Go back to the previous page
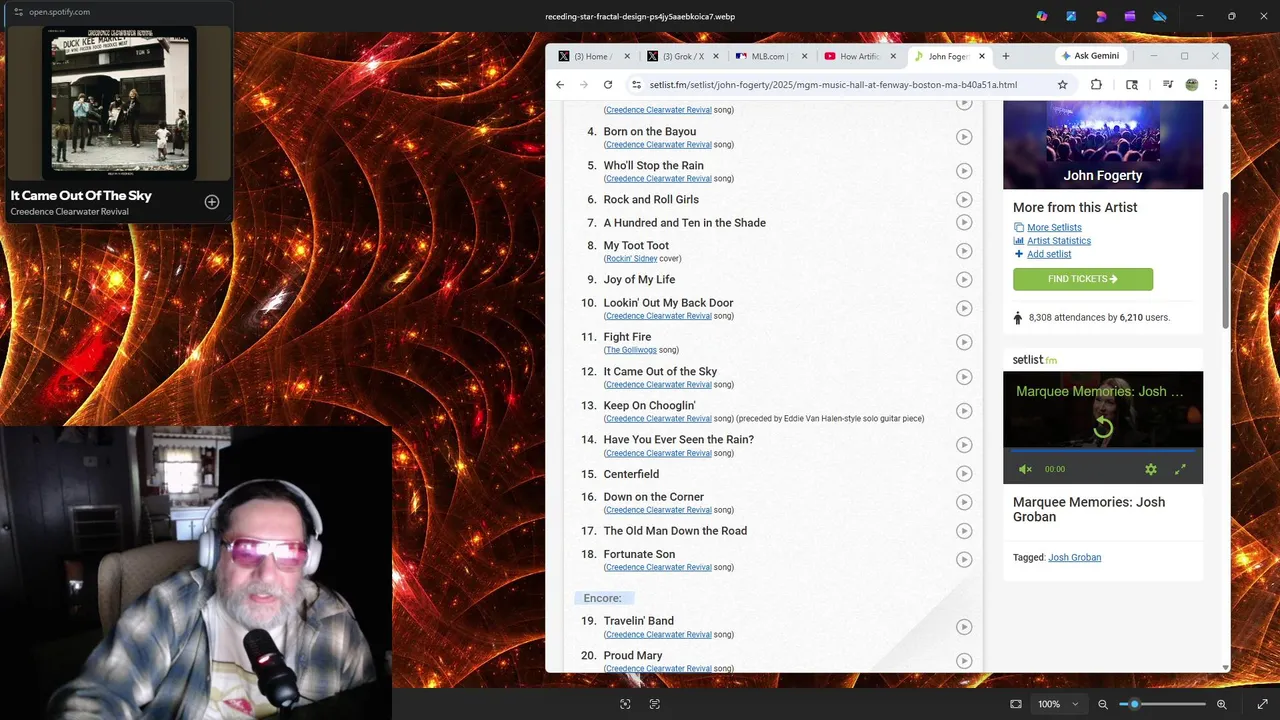Image resolution: width=1280 pixels, height=720 pixels. coord(560,85)
